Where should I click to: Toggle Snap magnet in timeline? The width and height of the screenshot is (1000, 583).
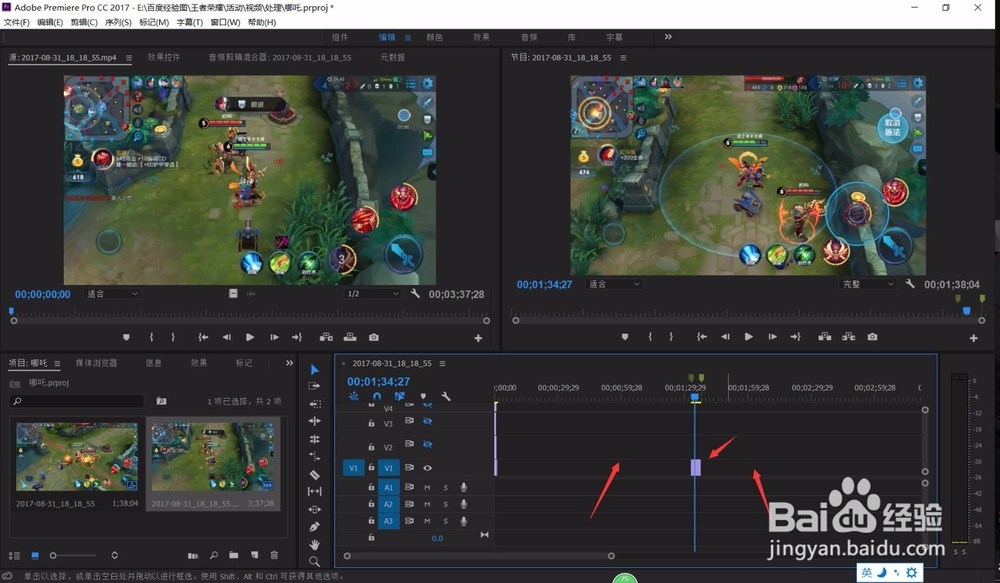pyautogui.click(x=377, y=396)
